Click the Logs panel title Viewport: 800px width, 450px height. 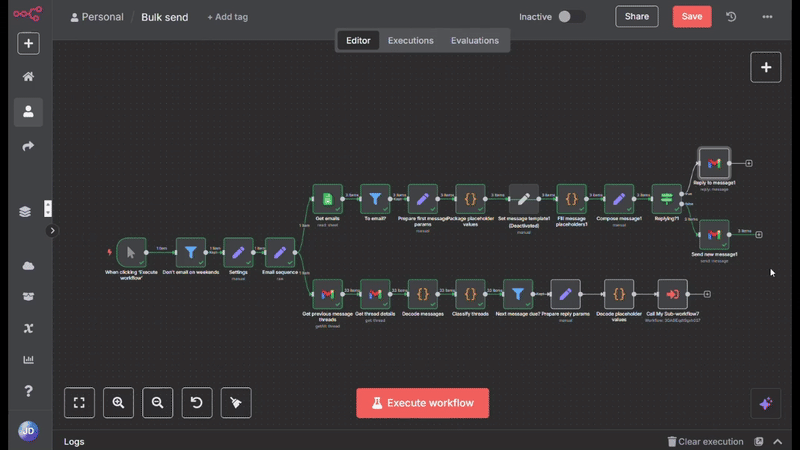[x=74, y=441]
